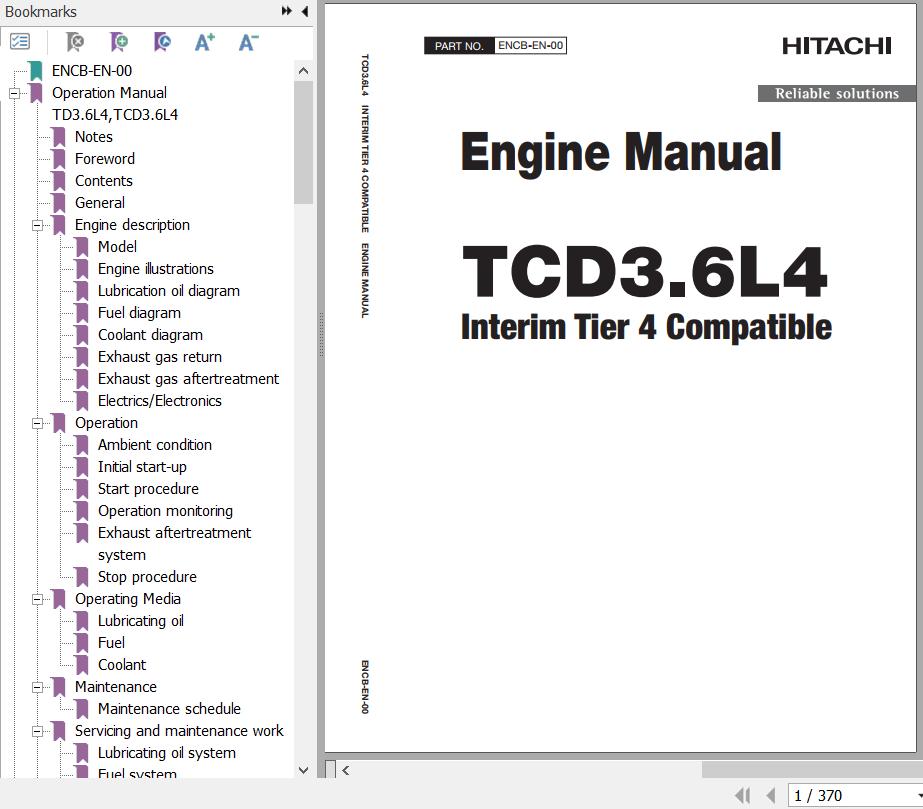Click the Maintenance schedule bookmark icon
This screenshot has height=809, width=923.
pos(82,709)
